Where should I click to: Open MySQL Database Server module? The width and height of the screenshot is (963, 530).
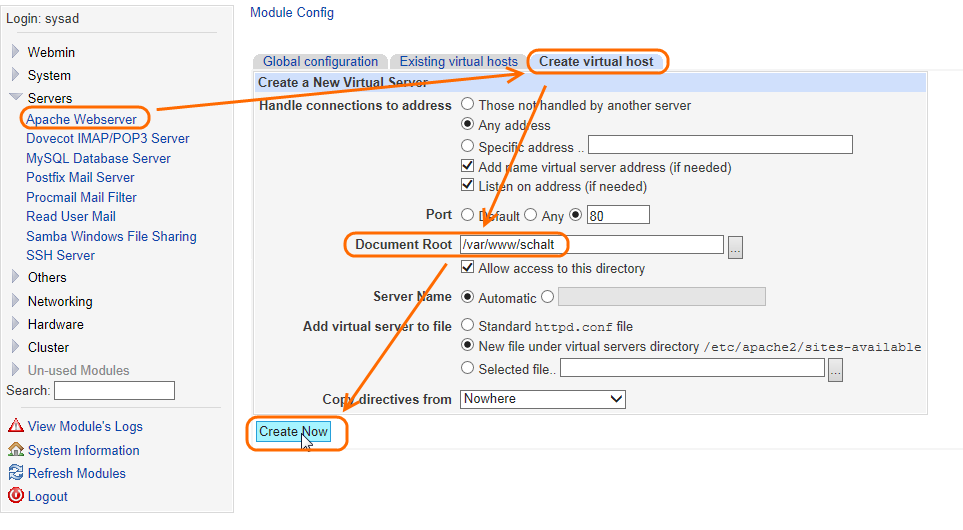click(x=98, y=158)
